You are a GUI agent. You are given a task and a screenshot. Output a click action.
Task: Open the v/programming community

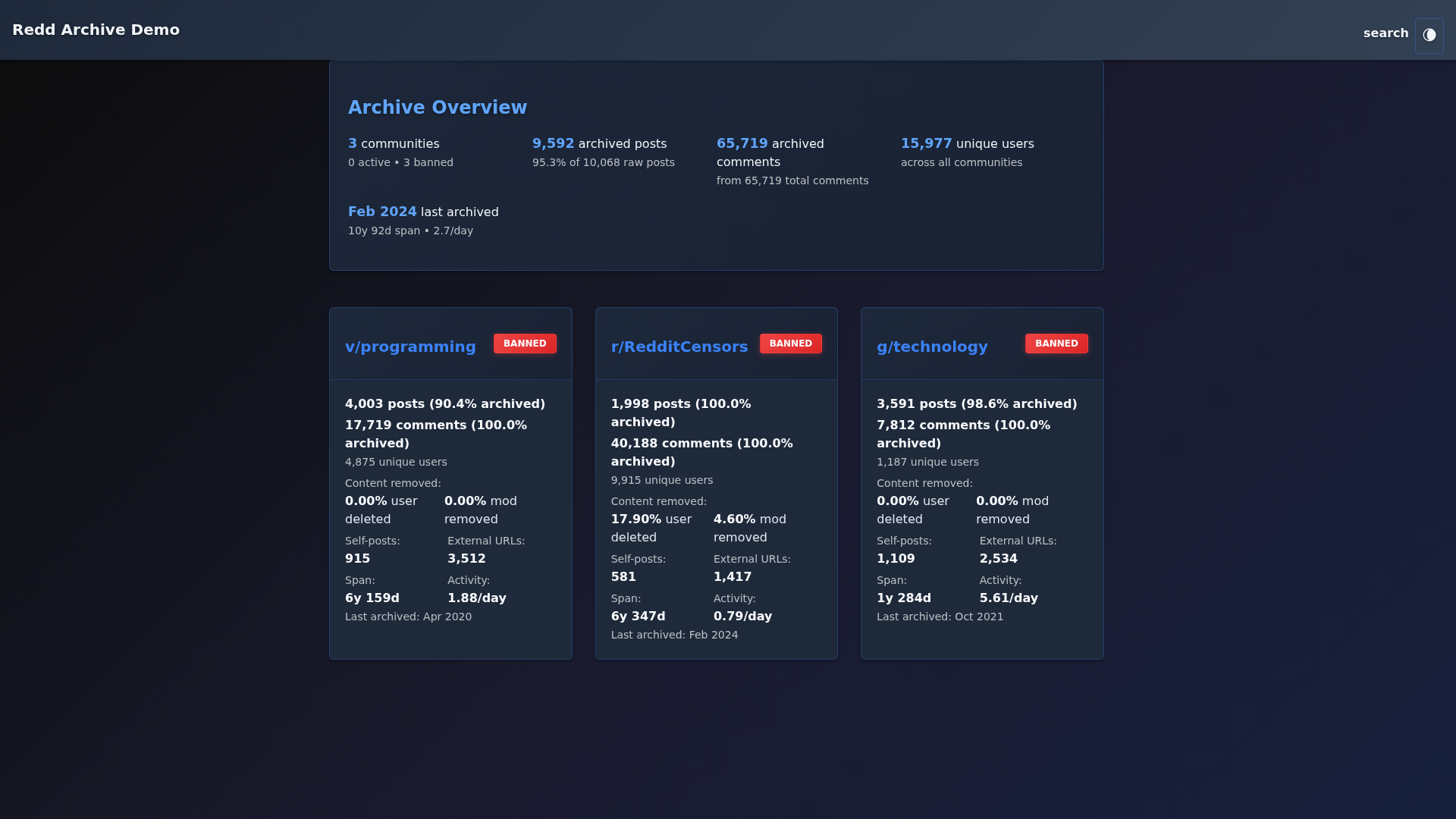coord(410,347)
